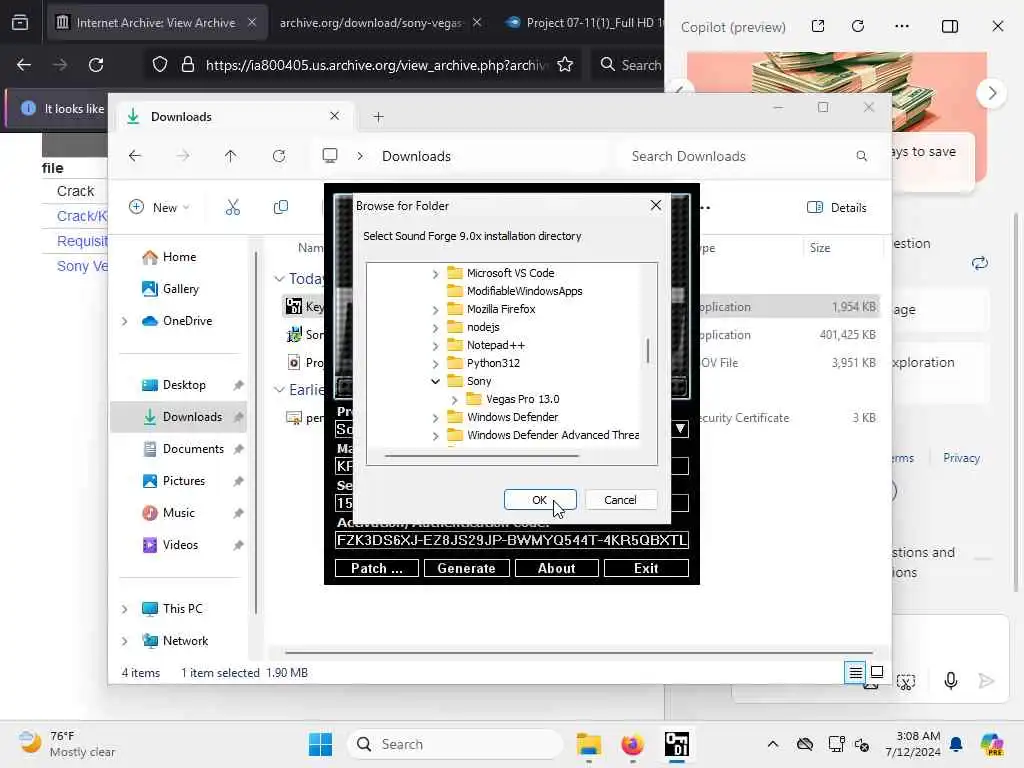Expand the Network sidebar node

click(125, 641)
